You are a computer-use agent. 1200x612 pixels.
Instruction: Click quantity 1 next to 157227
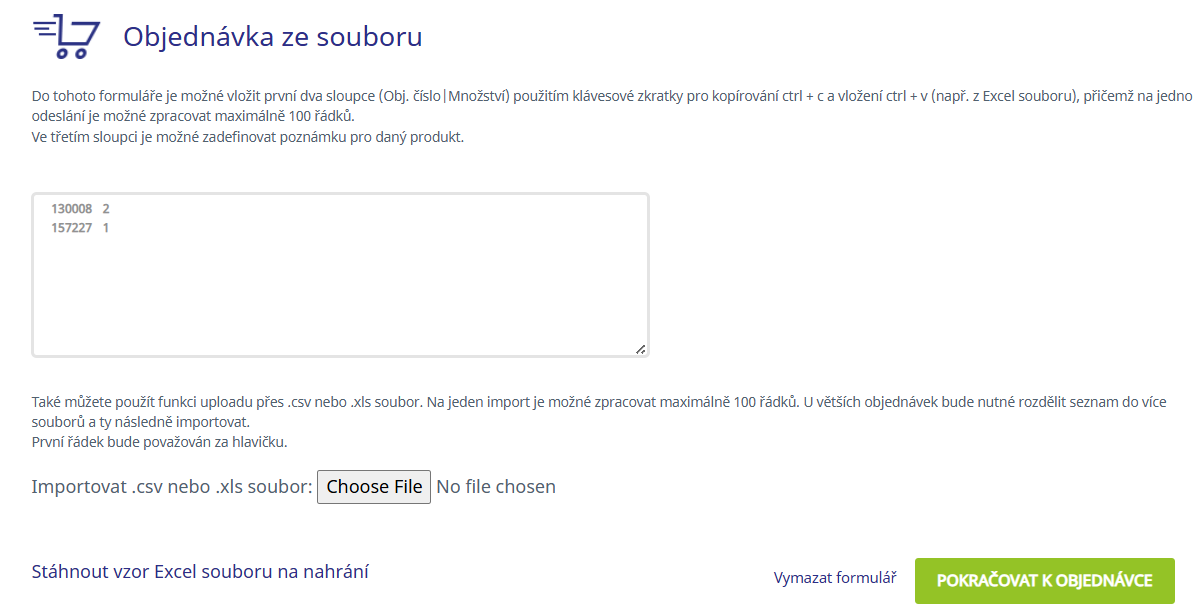coord(106,228)
